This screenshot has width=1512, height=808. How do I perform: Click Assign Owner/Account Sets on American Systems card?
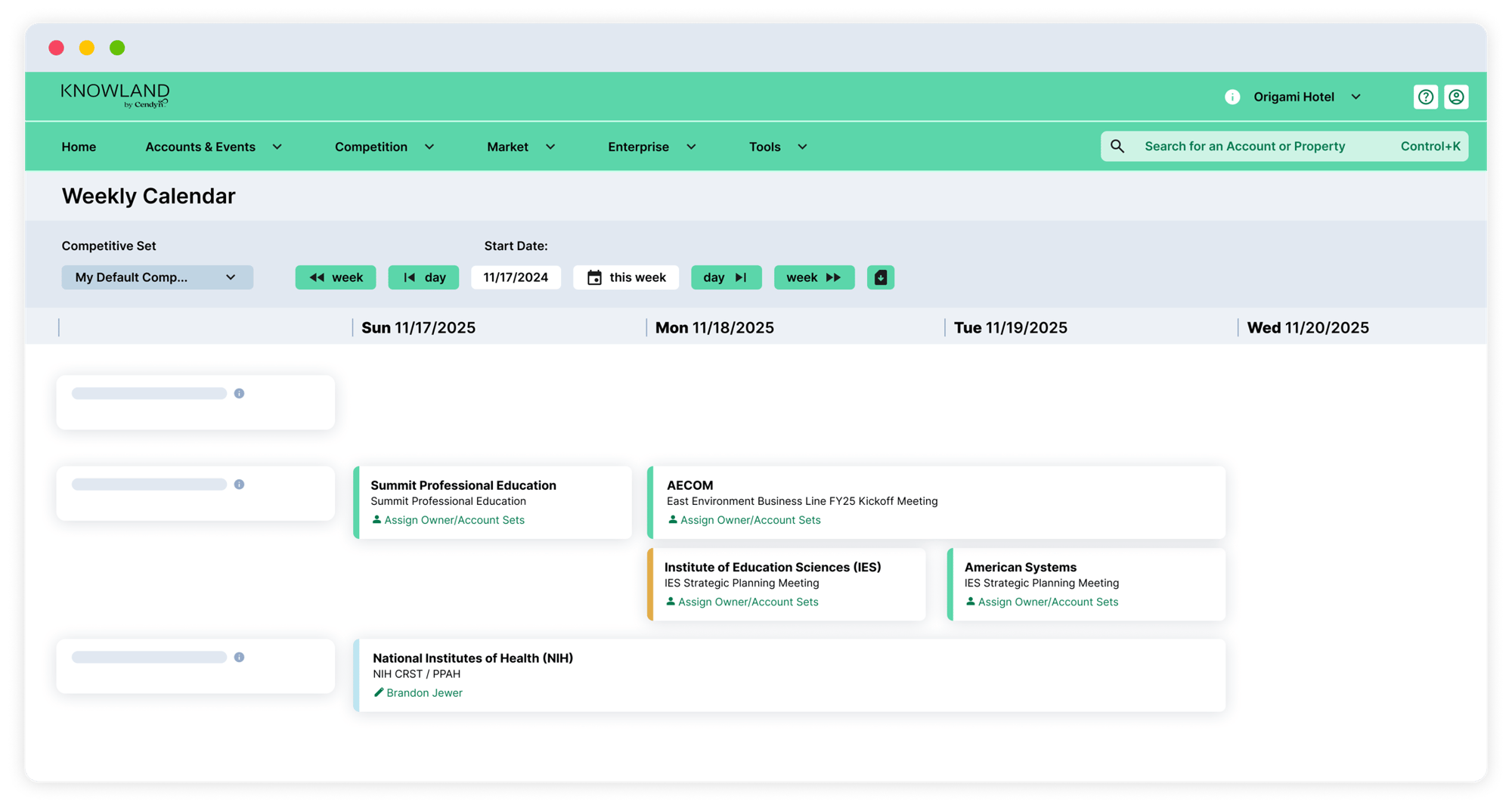pos(1048,602)
